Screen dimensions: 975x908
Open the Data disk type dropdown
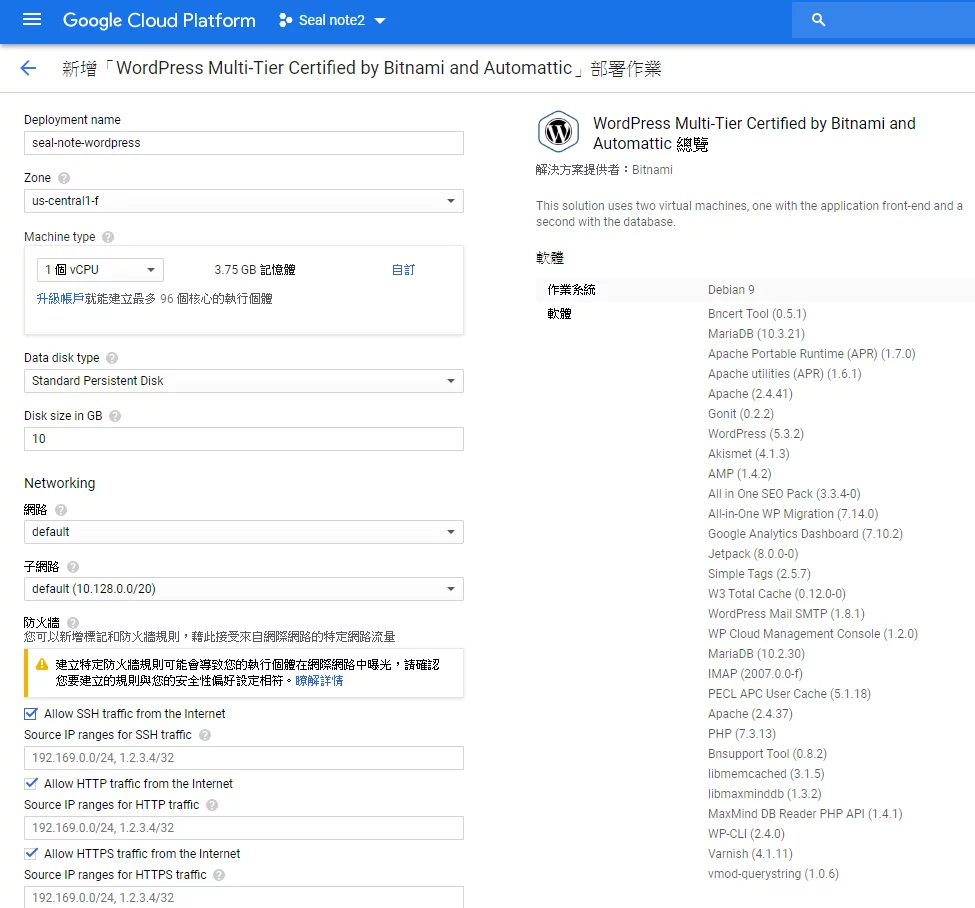point(244,381)
